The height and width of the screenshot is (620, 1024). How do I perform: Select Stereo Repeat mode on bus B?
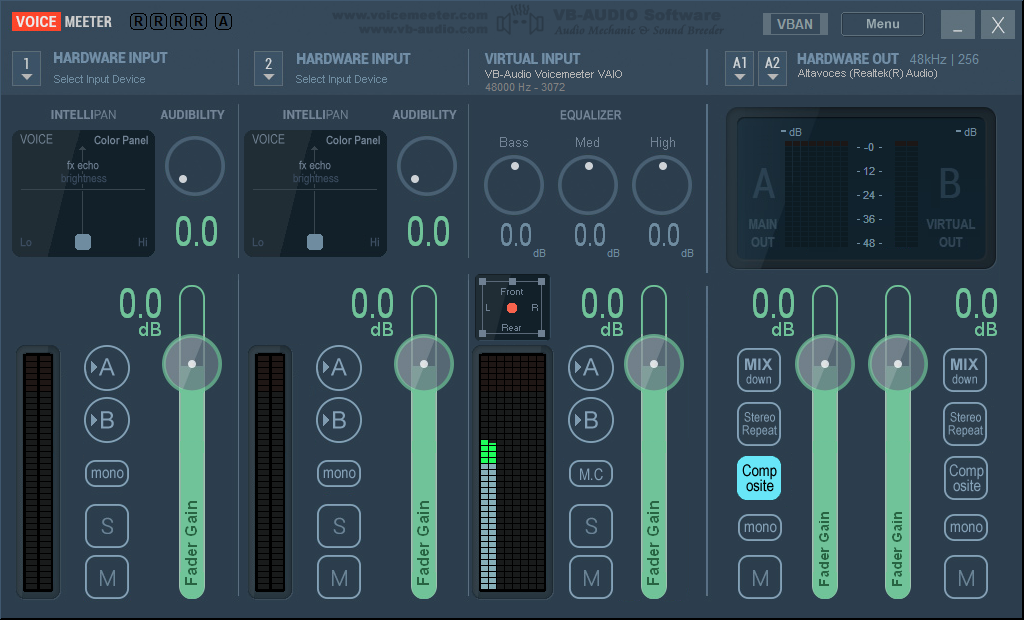pos(965,424)
